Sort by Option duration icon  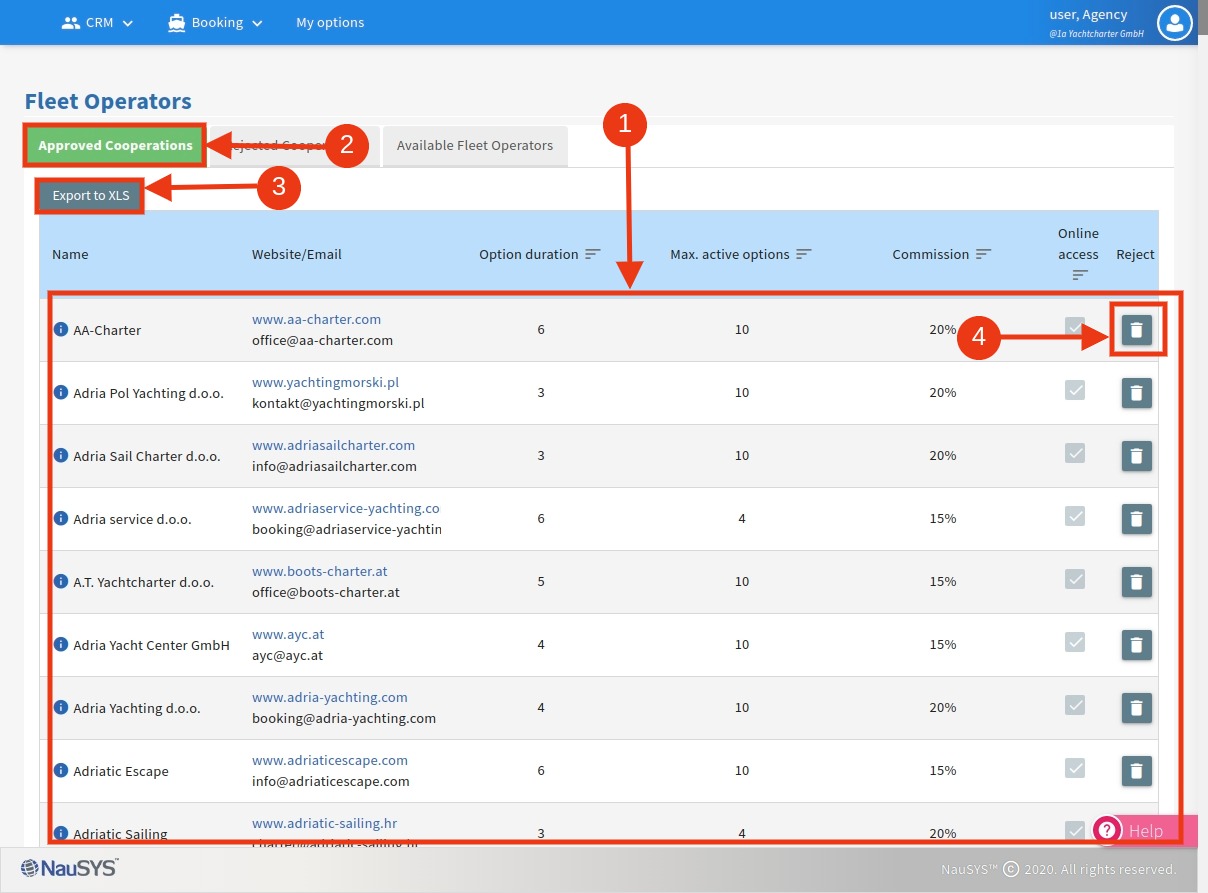[593, 254]
